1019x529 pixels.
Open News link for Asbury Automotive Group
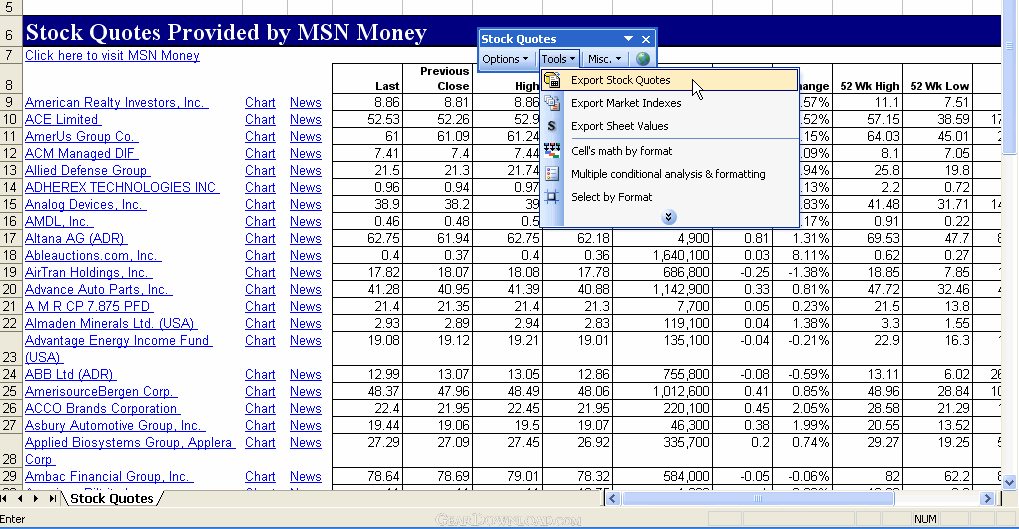pos(305,425)
